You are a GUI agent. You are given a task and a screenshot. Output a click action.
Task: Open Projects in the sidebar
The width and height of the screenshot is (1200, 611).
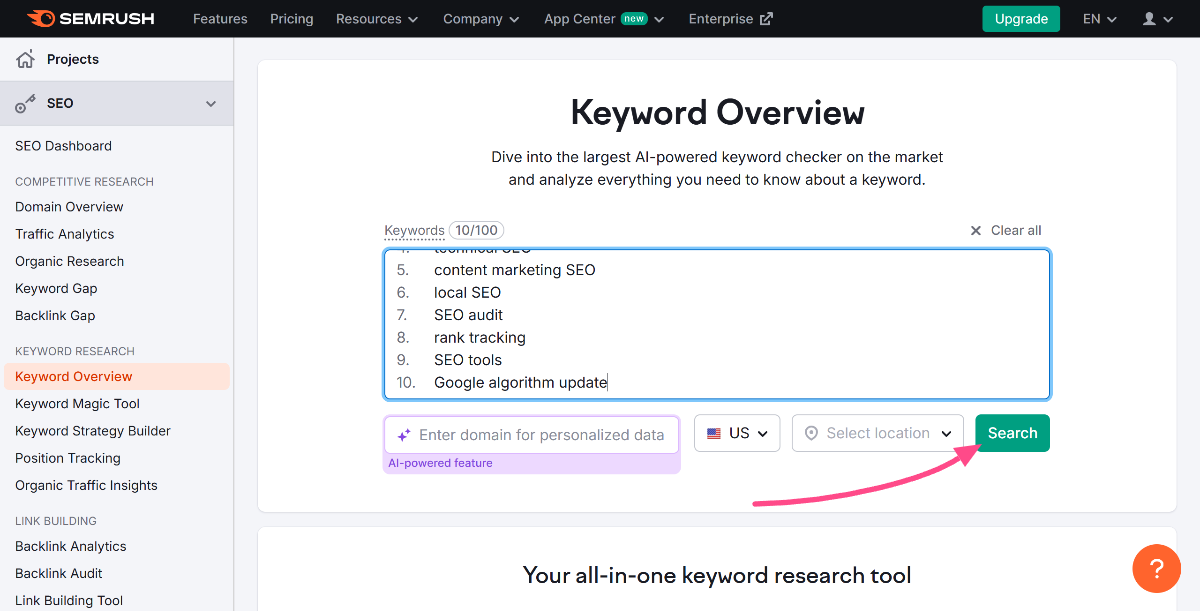(73, 59)
